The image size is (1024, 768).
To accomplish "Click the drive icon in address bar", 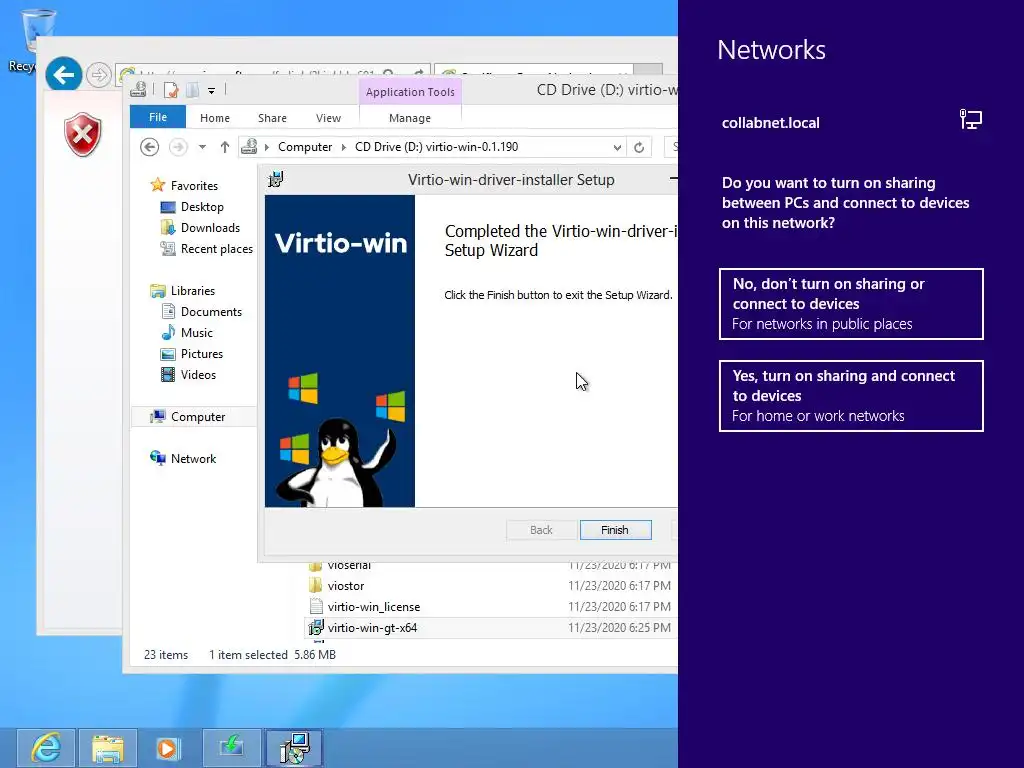I will click(x=249, y=147).
